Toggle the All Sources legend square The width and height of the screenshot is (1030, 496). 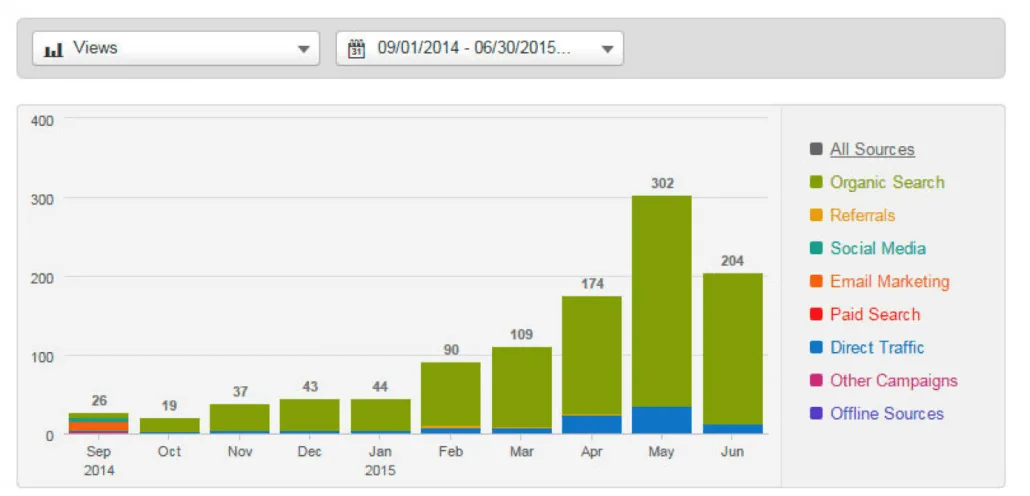coord(816,150)
